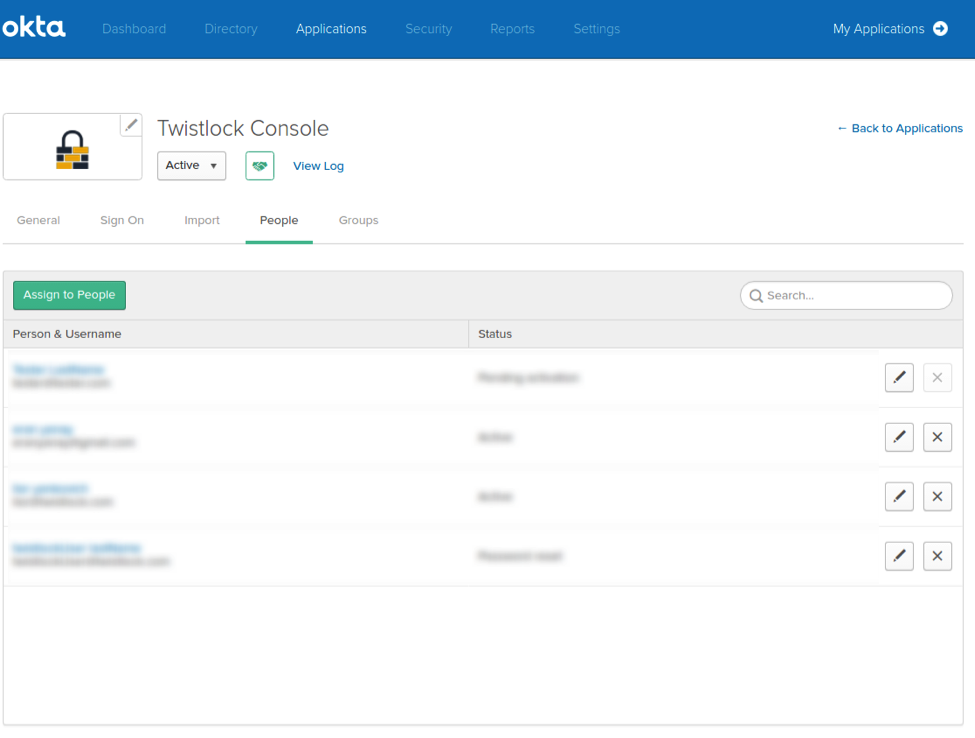The width and height of the screenshot is (975, 738).
Task: Open the last user's name link
Action: (77, 548)
